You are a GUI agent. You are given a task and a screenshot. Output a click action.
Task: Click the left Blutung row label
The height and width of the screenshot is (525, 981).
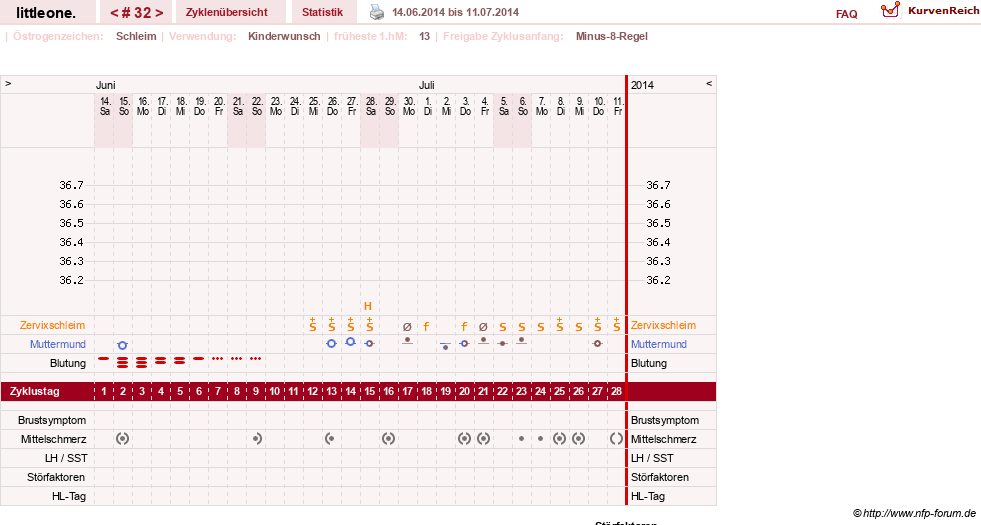coord(68,363)
